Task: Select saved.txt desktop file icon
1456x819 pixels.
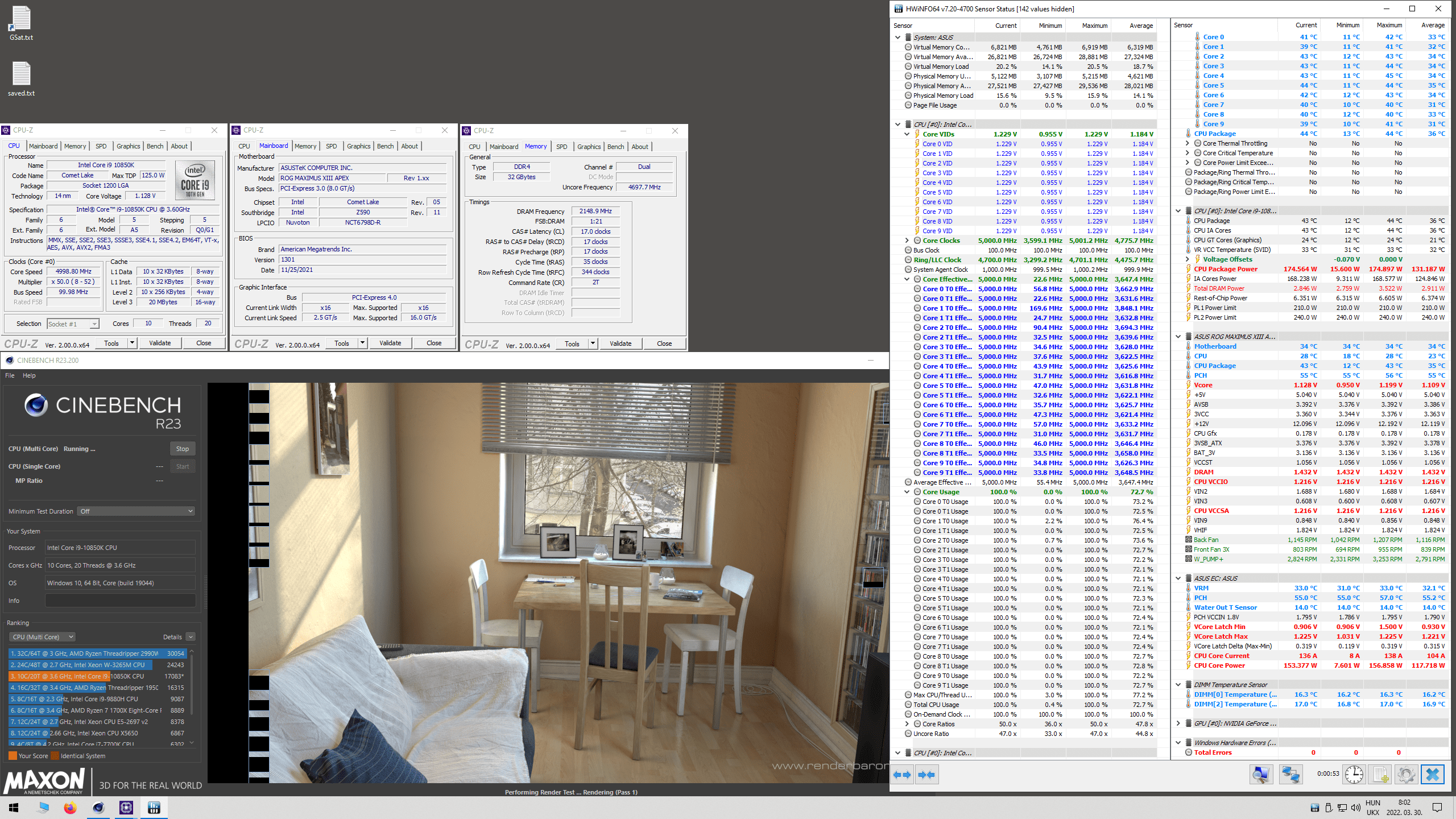Action: tap(21, 78)
